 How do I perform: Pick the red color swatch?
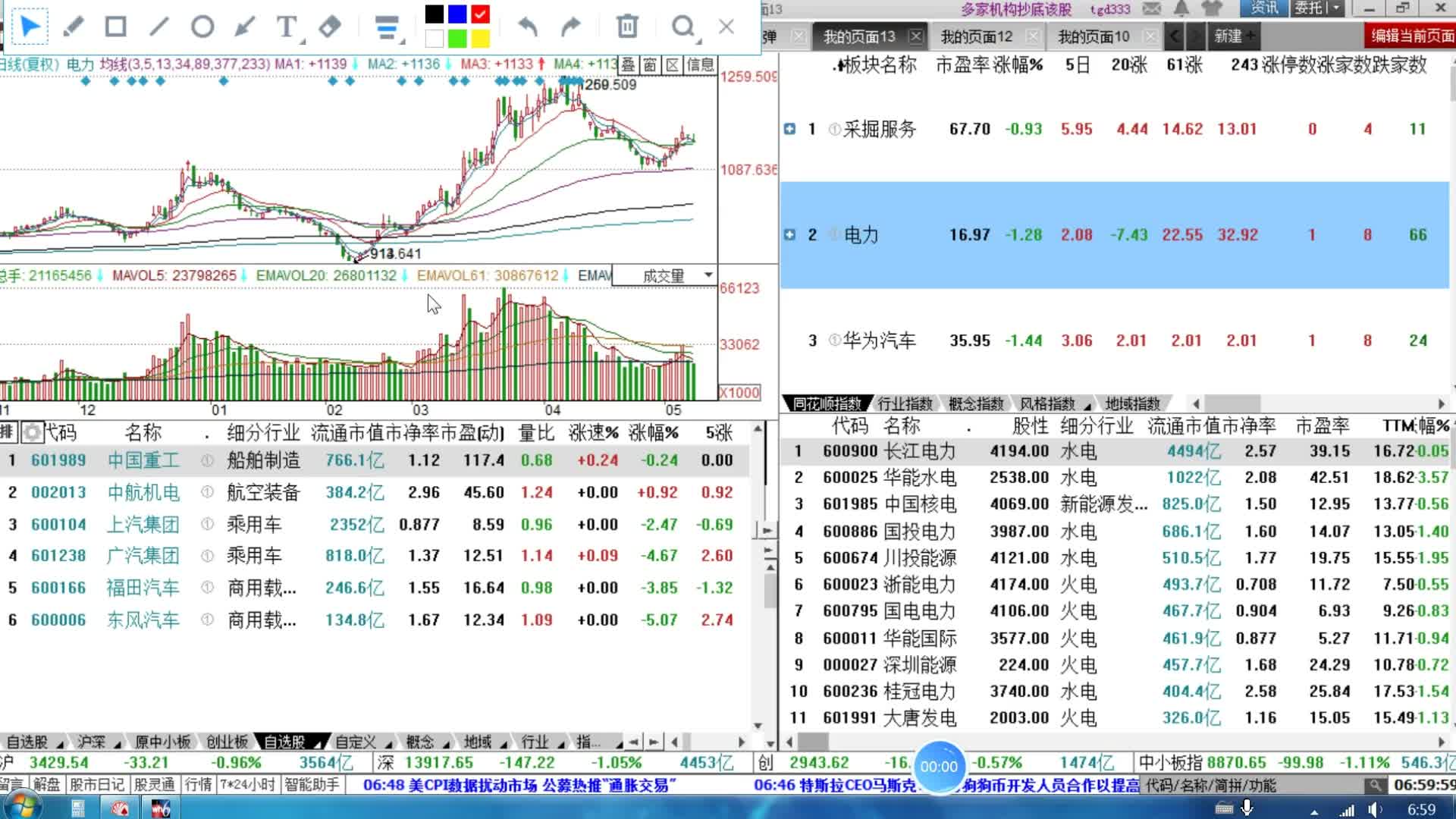[480, 14]
